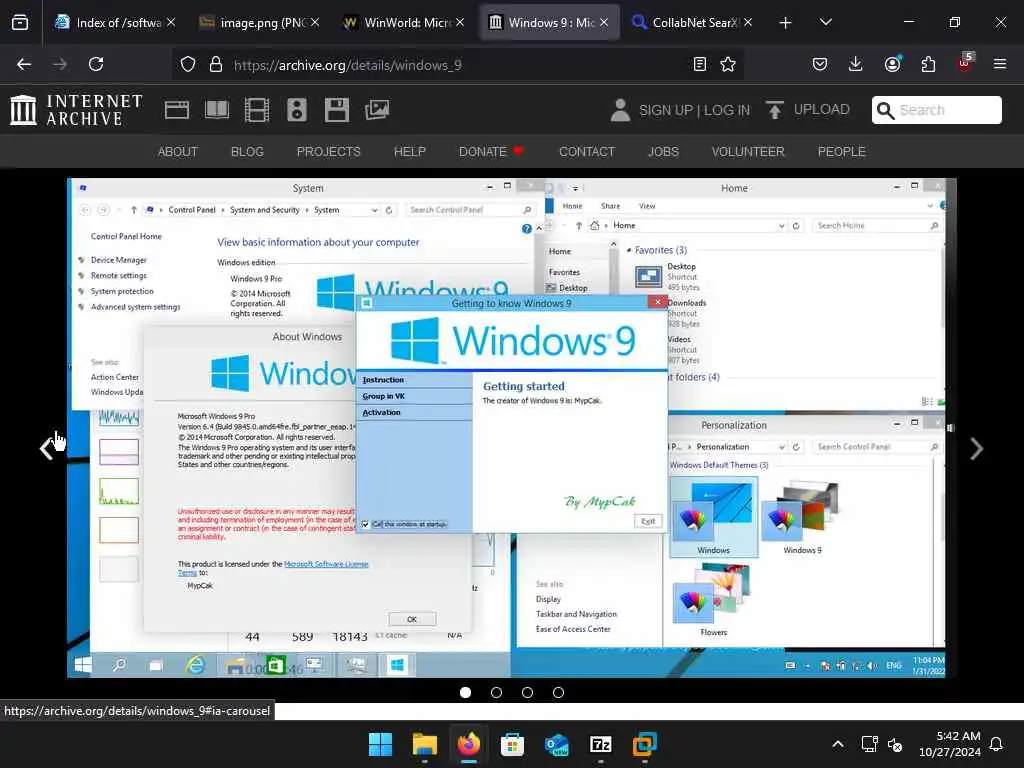Viewport: 1024px width, 768px height.
Task: Go back using the browser back arrow
Action: coord(24,64)
